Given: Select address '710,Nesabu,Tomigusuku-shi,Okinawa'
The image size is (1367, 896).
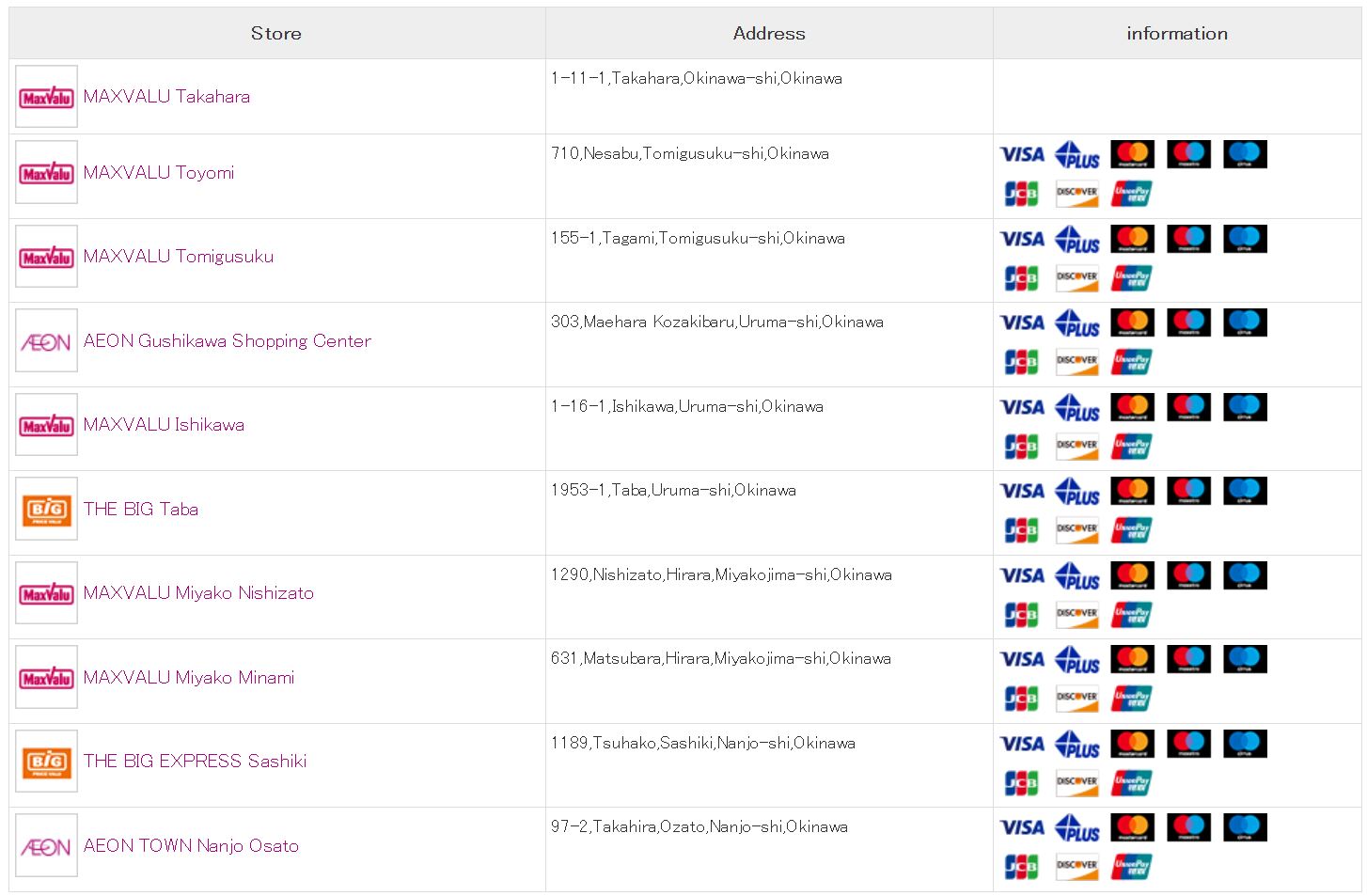Looking at the screenshot, I should pyautogui.click(x=690, y=153).
